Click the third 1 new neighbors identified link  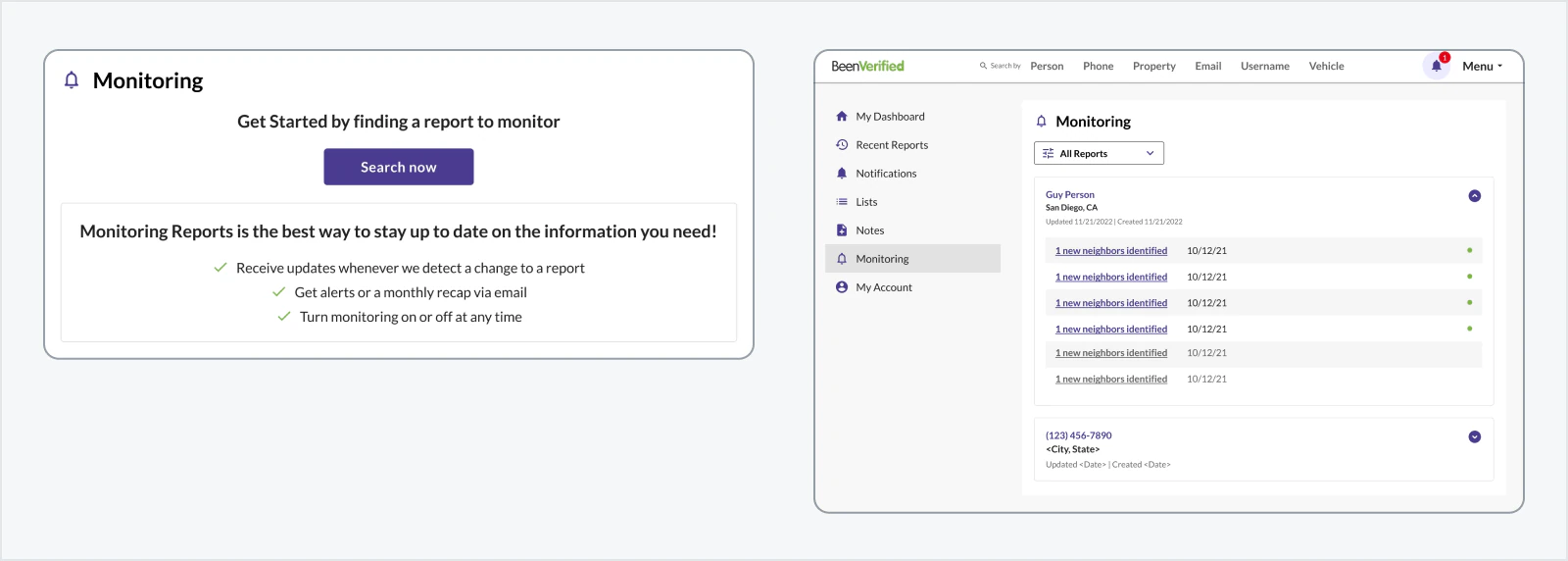(x=1110, y=302)
